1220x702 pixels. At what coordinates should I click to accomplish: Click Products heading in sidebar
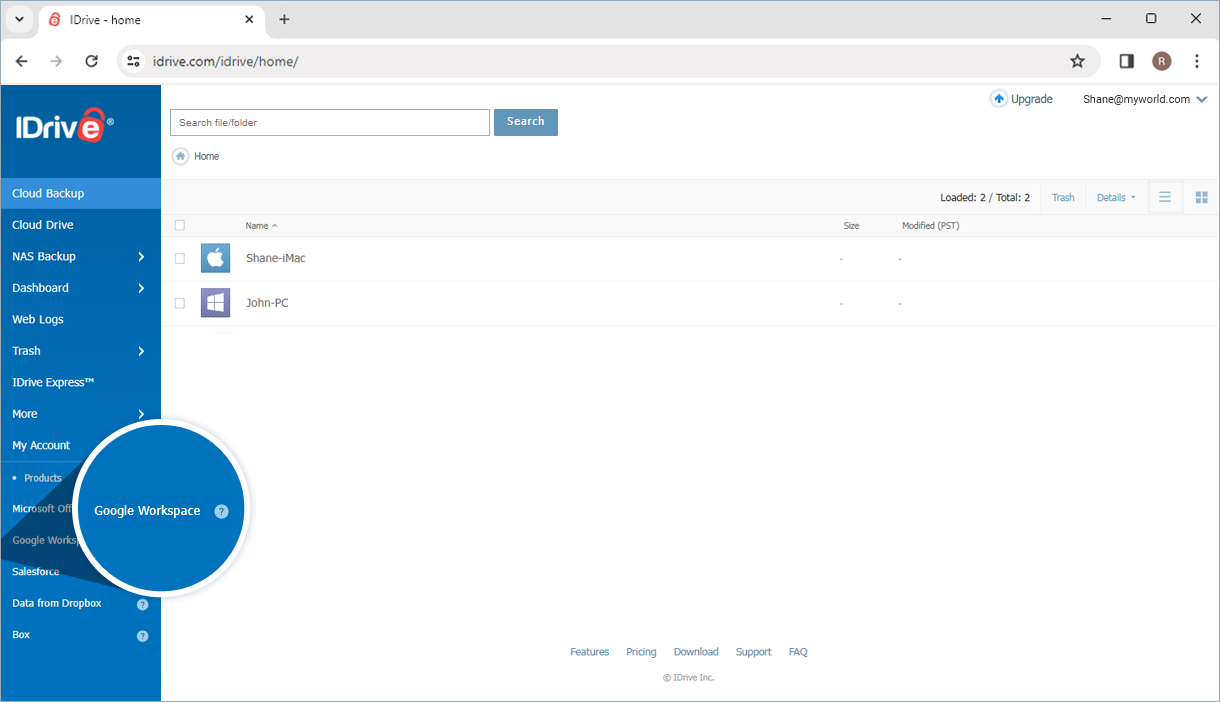point(43,478)
